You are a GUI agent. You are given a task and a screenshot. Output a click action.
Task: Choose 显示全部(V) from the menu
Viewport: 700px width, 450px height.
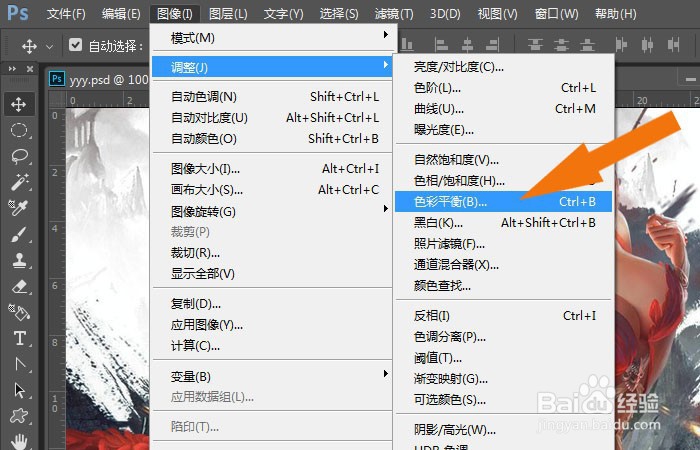(272, 274)
